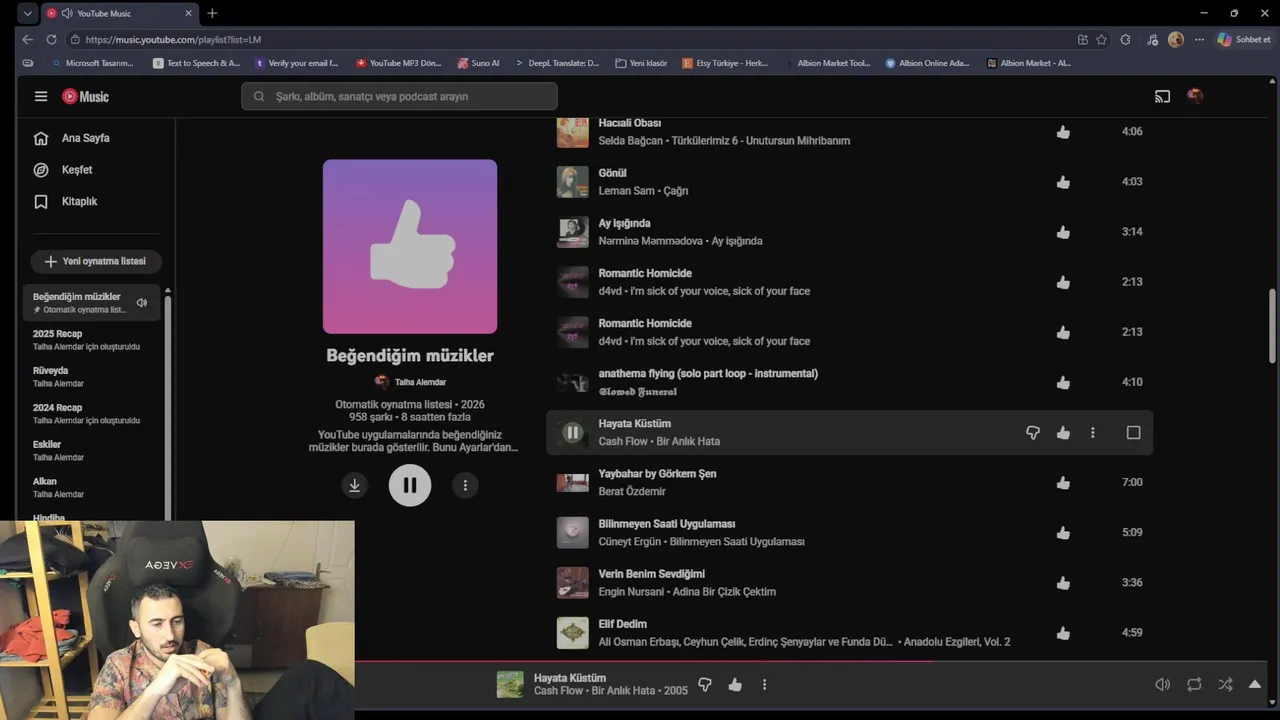The image size is (1280, 720).
Task: Toggle like on Hacıalı Obası
Action: coord(1063,132)
